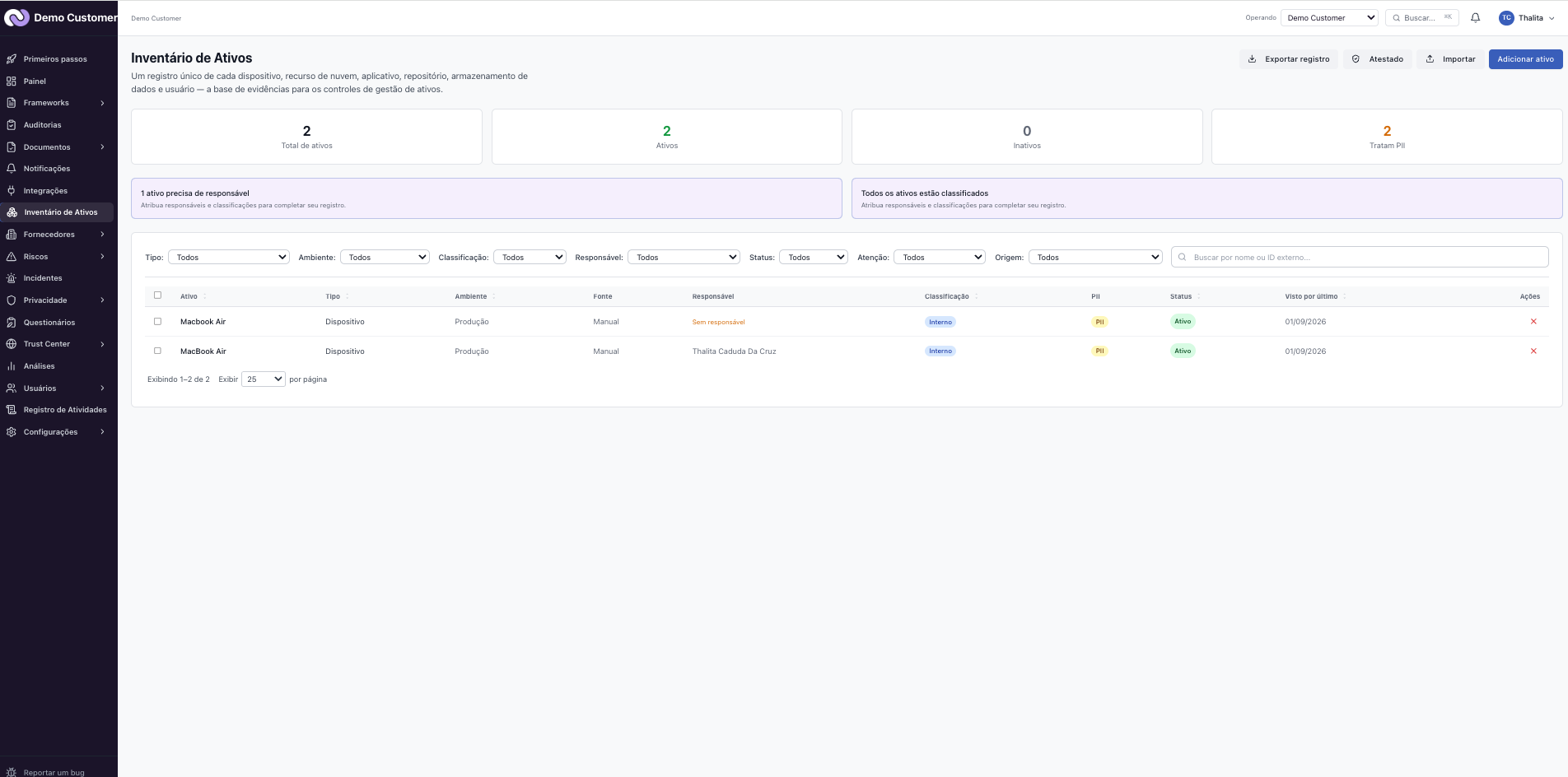Toggle the select-all checkbox in table header
The height and width of the screenshot is (777, 1568).
tap(157, 295)
